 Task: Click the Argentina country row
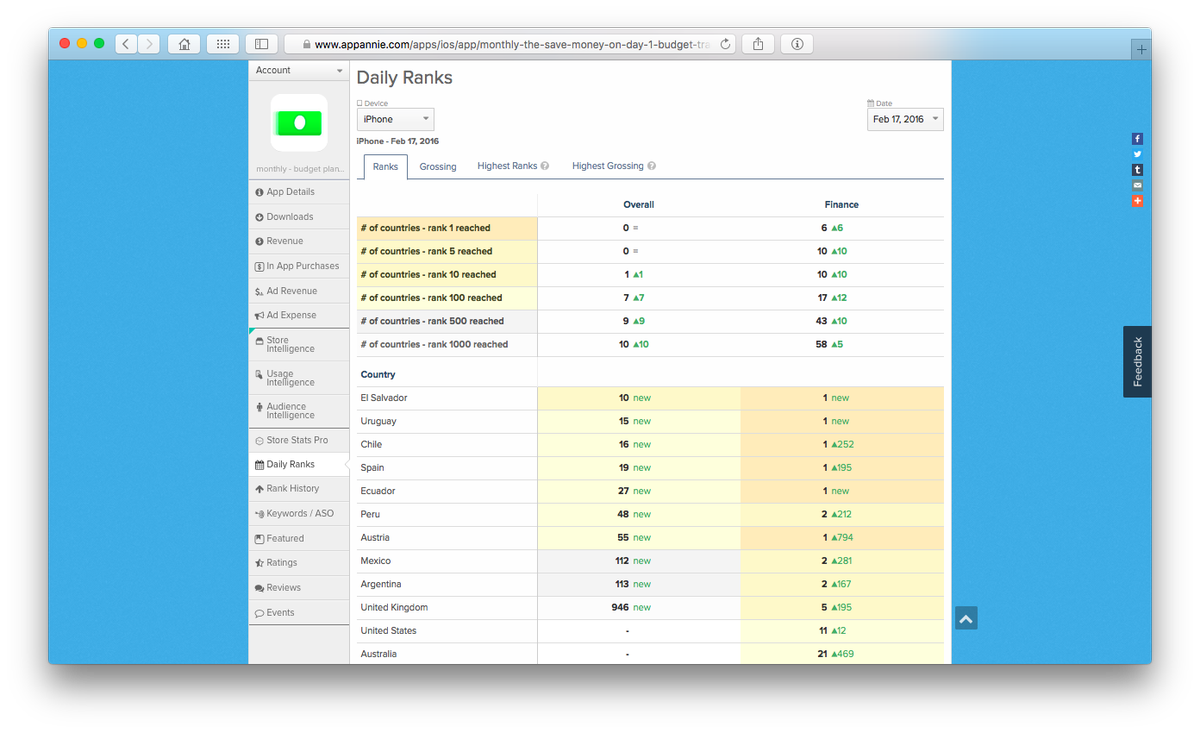pos(650,584)
